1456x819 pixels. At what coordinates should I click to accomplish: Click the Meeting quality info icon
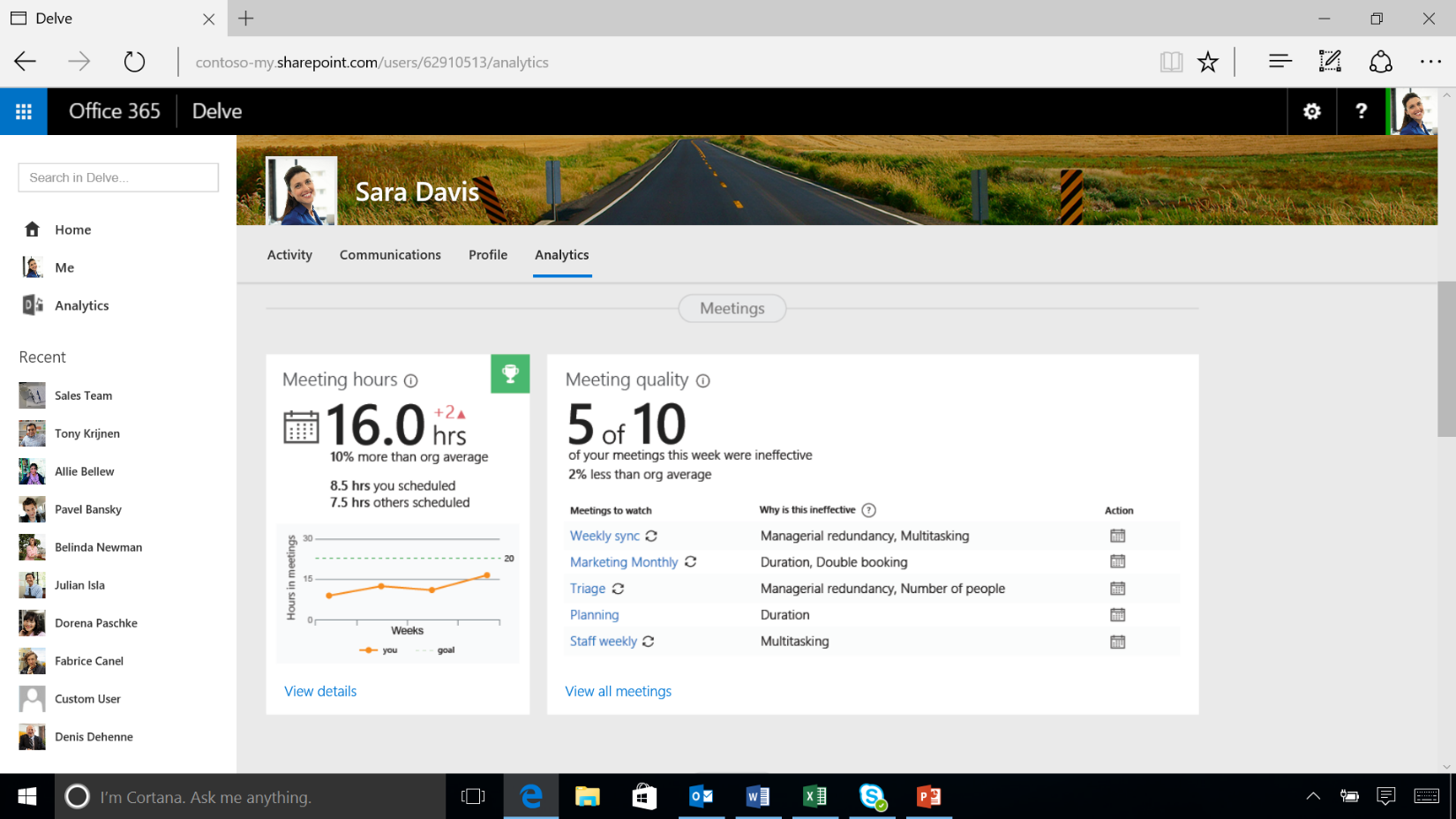coord(702,381)
